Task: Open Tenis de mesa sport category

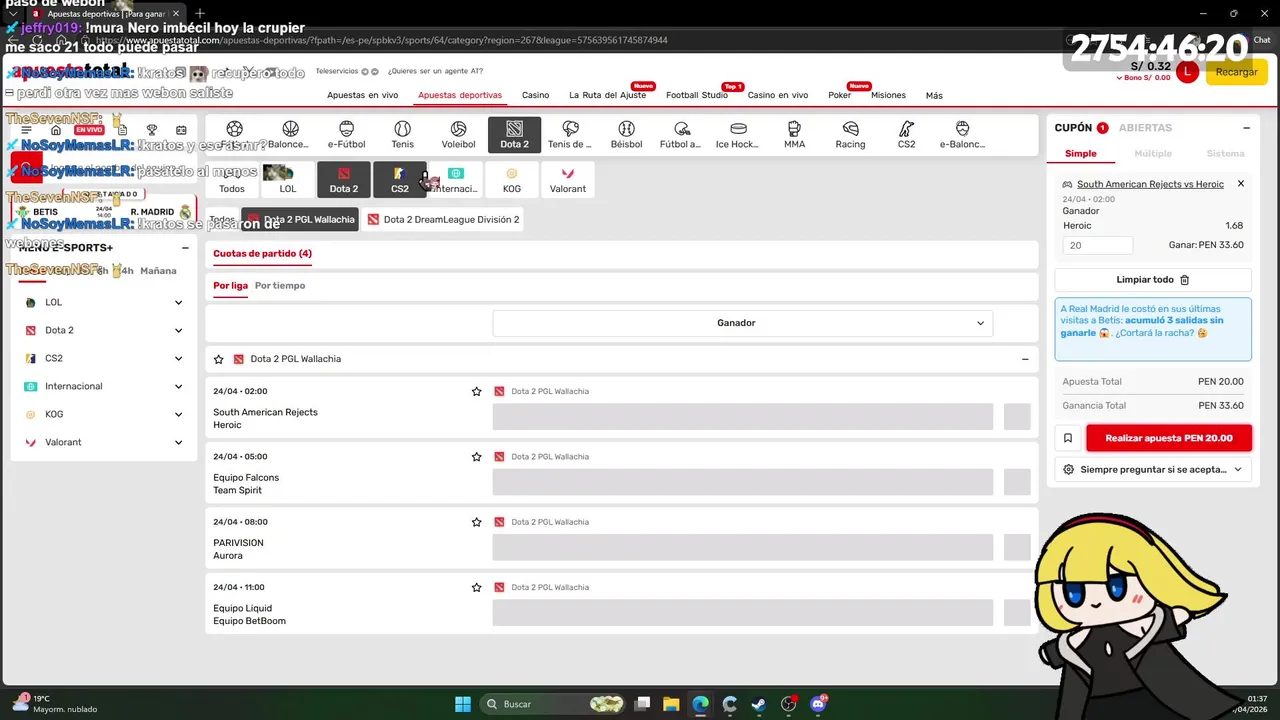Action: pos(570,135)
